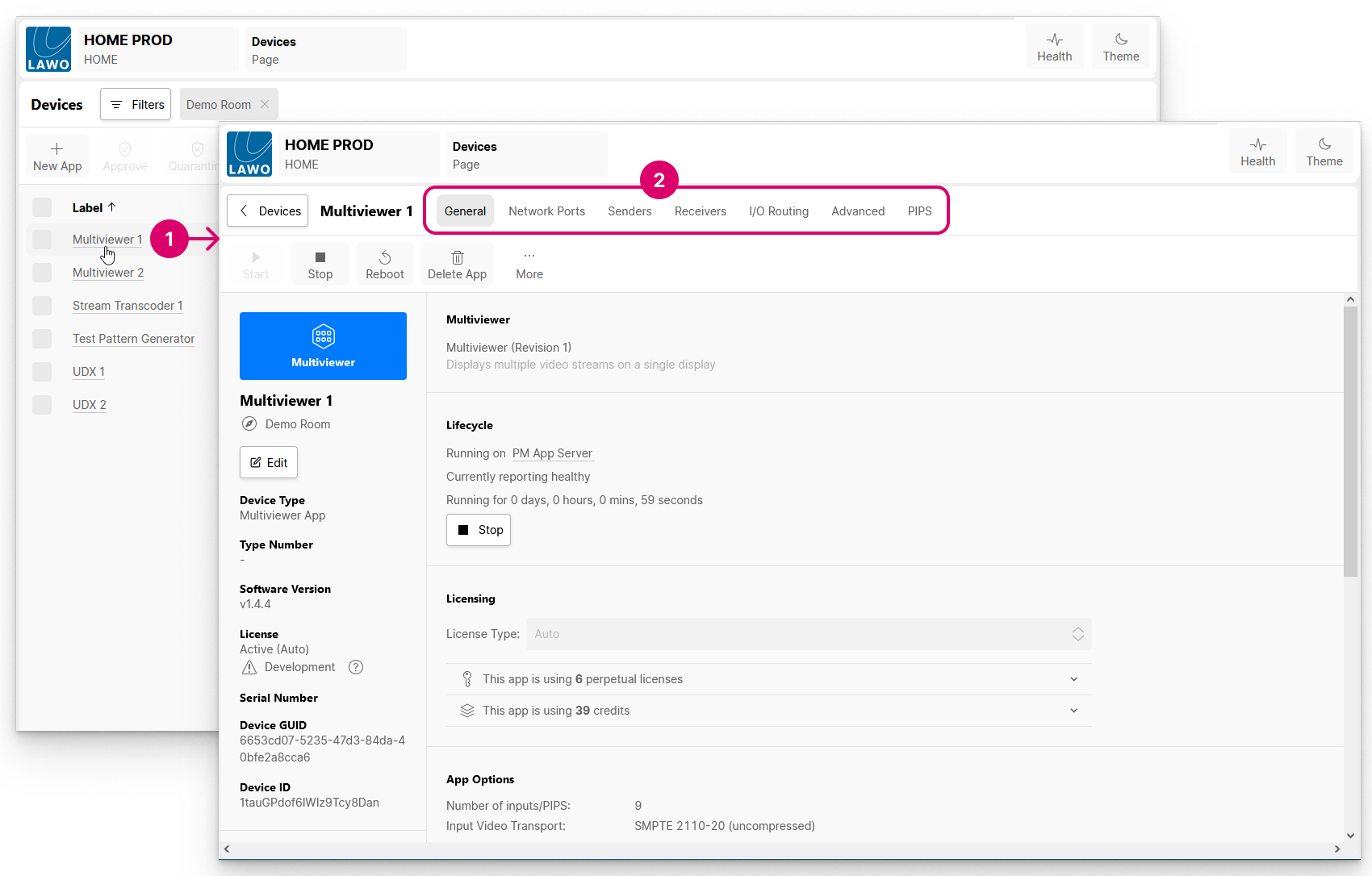Expand the 39 credits usage row
The image size is (1372, 876).
click(x=1073, y=711)
